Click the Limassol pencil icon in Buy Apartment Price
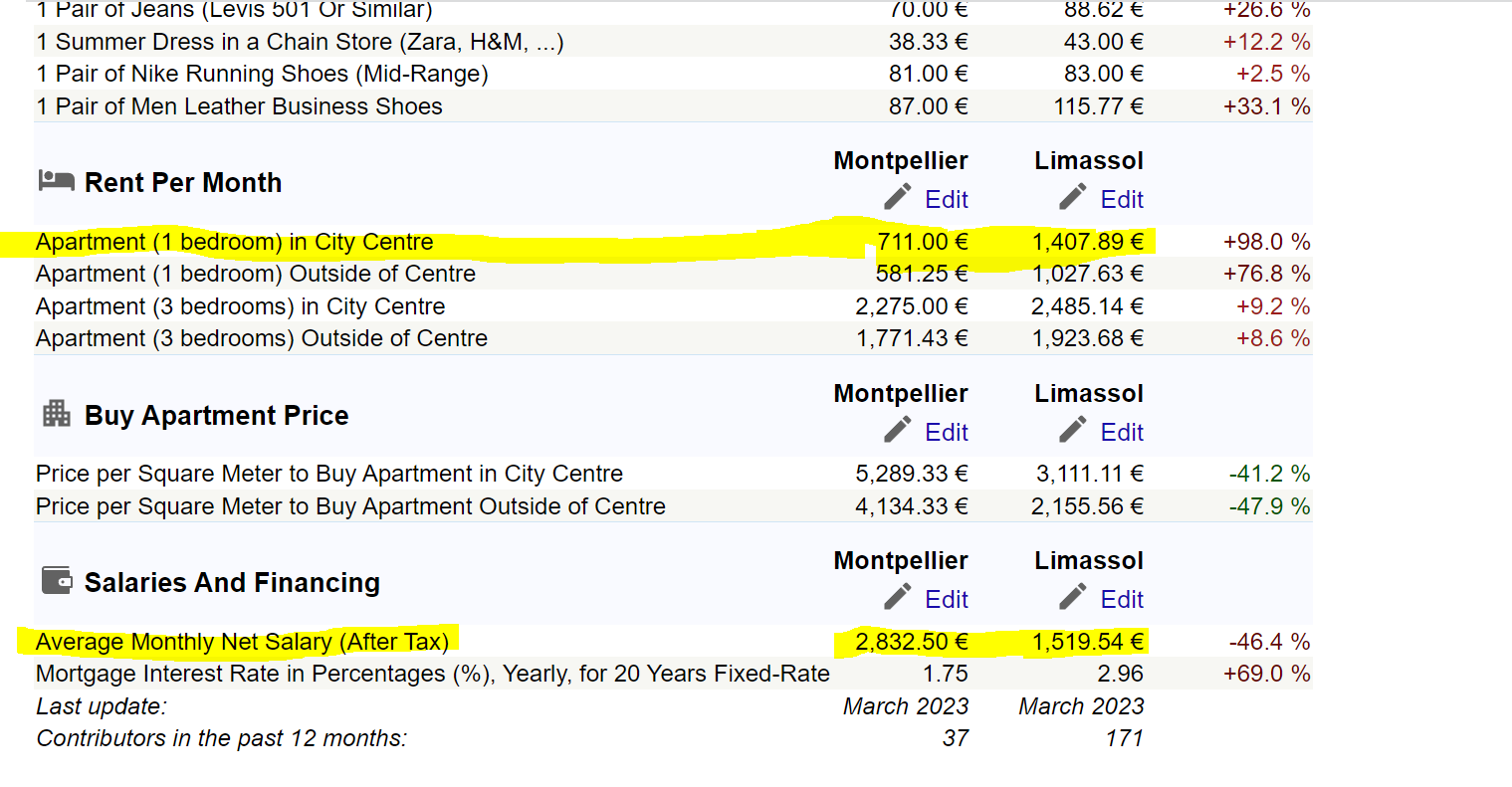Screen dimensions: 1512x787 [x=1072, y=431]
